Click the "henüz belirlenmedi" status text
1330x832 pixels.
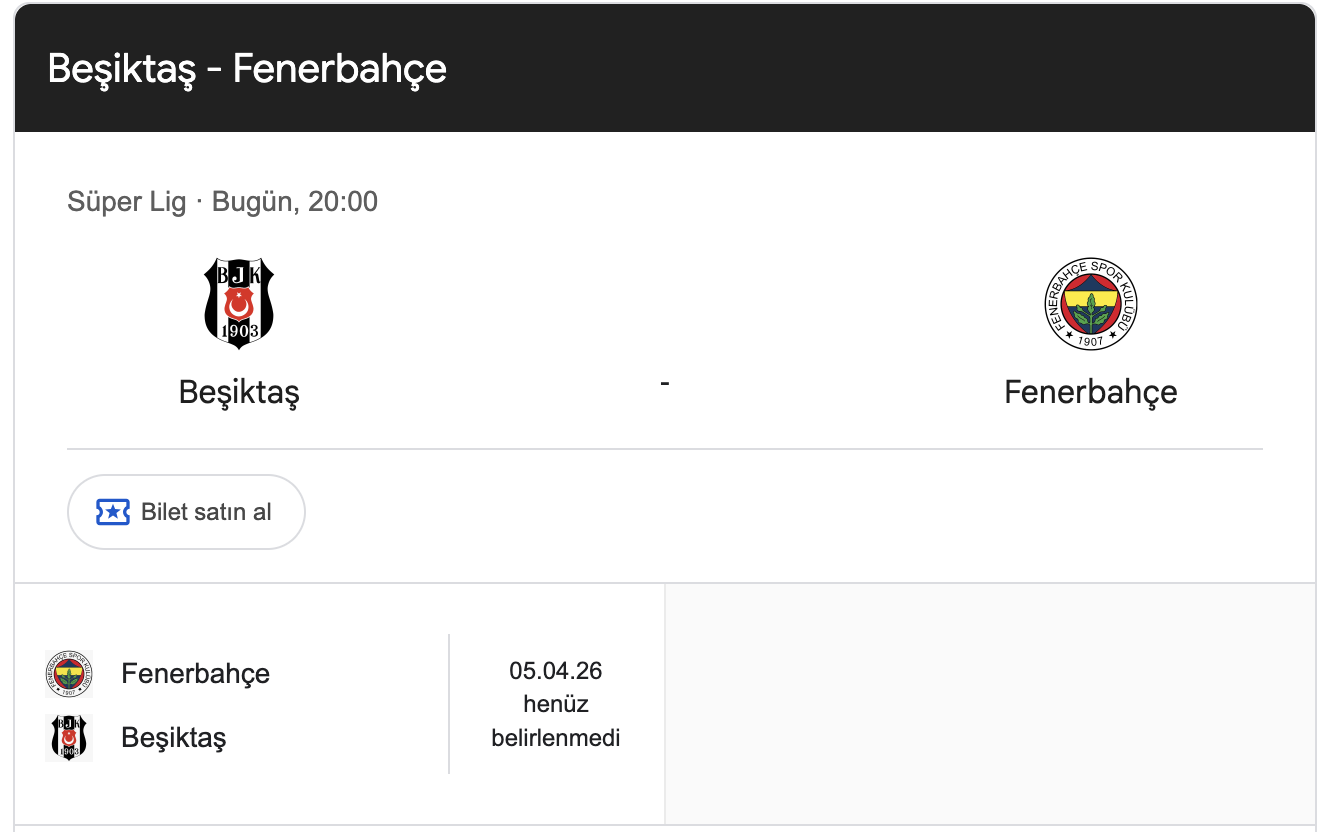point(555,722)
